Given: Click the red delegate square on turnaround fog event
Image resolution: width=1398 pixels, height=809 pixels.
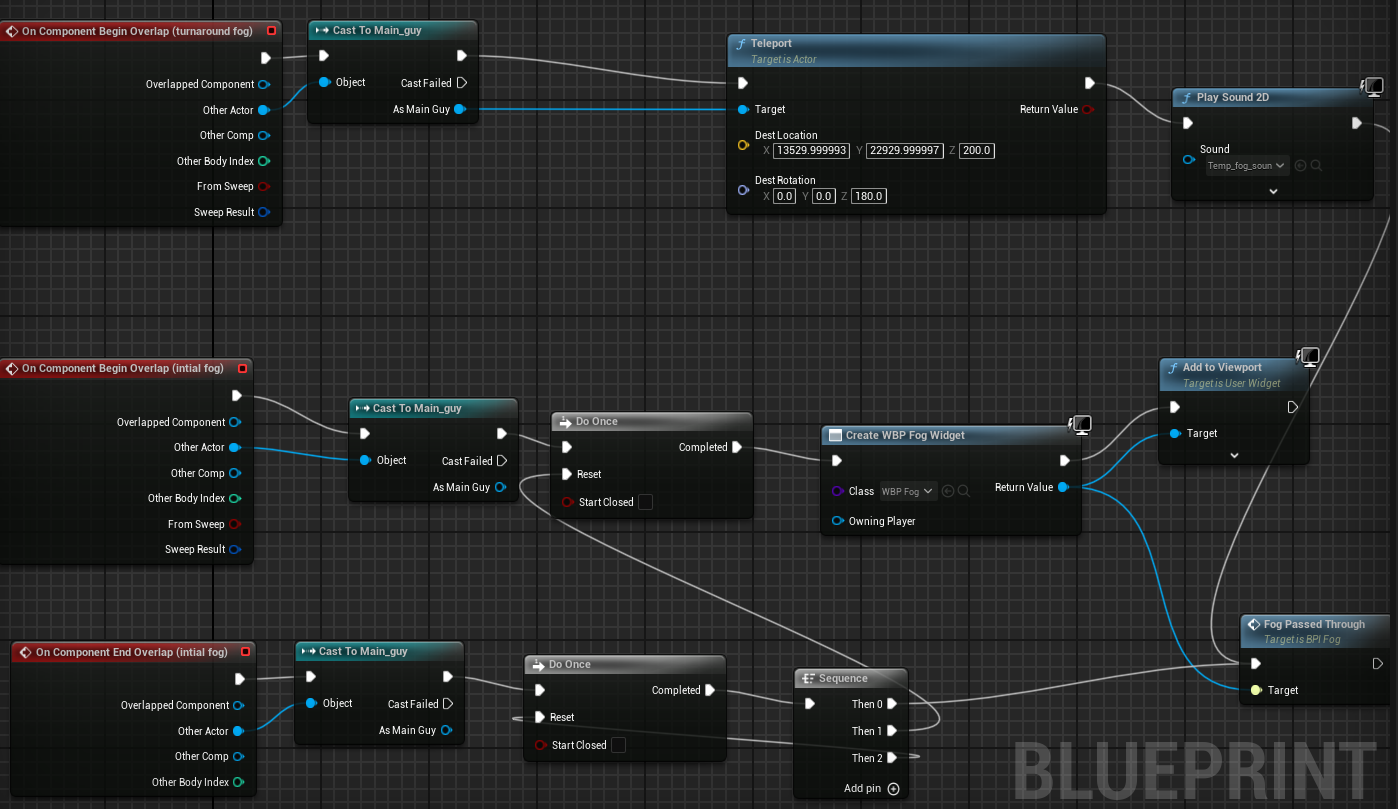Looking at the screenshot, I should point(271,31).
